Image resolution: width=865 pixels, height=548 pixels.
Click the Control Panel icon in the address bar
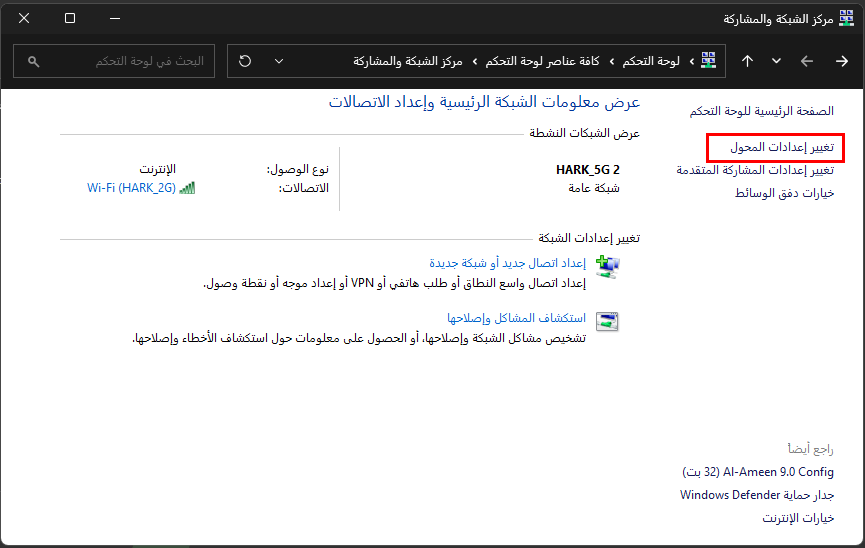click(x=708, y=61)
